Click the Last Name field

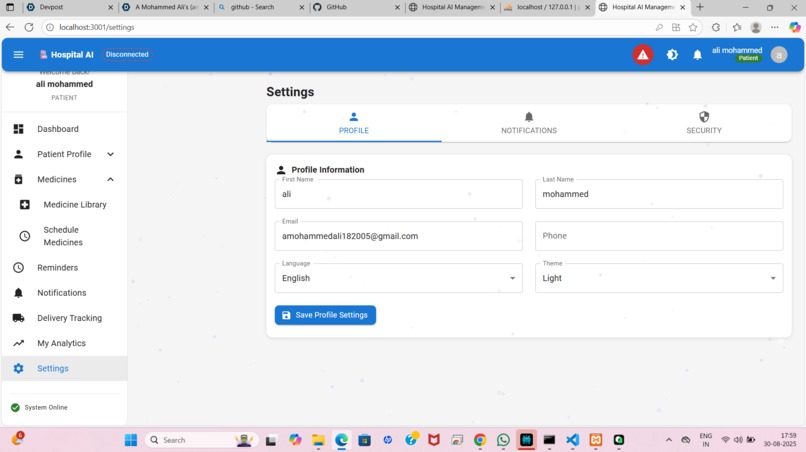pos(659,194)
